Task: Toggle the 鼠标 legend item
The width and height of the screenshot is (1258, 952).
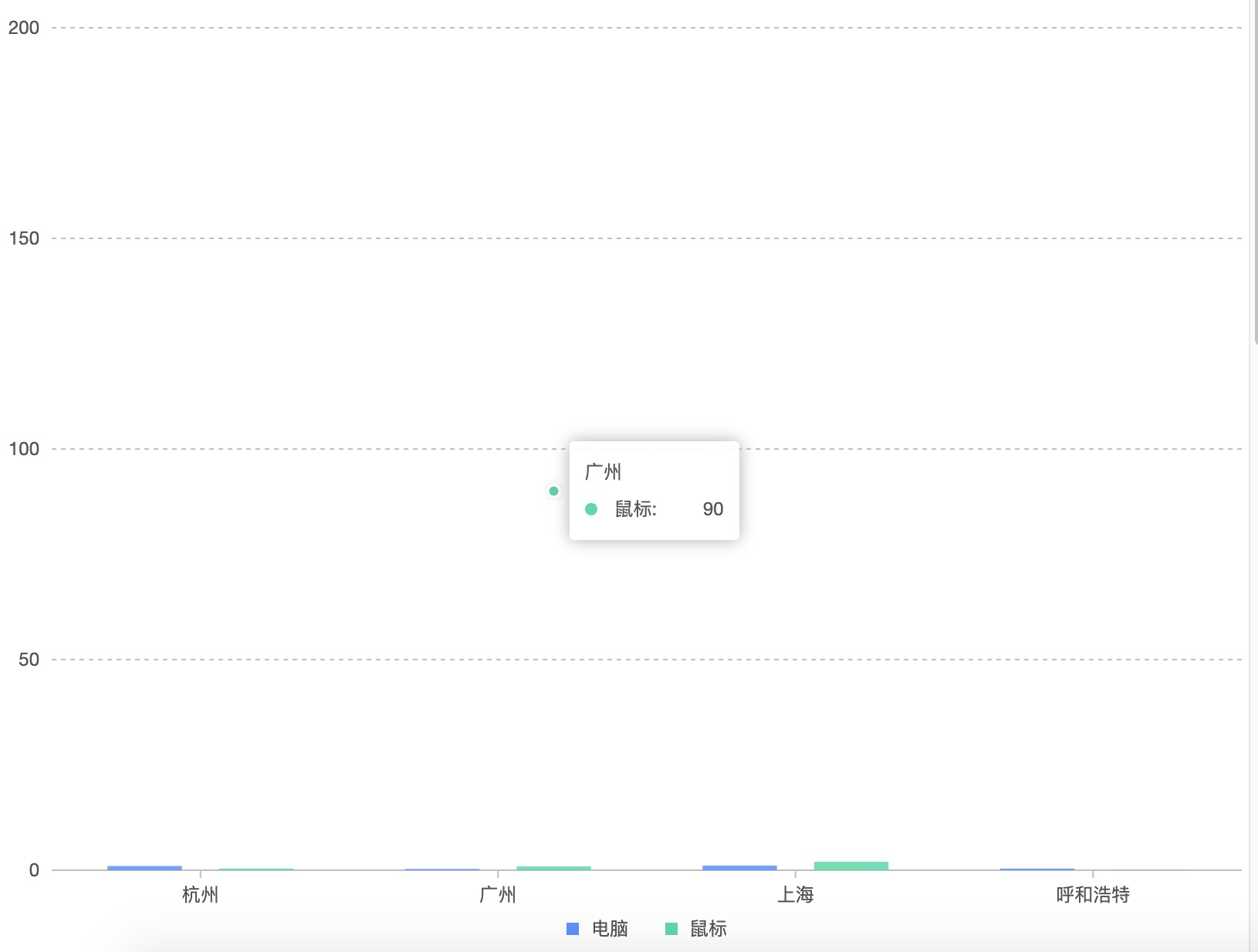Action: coord(696,929)
